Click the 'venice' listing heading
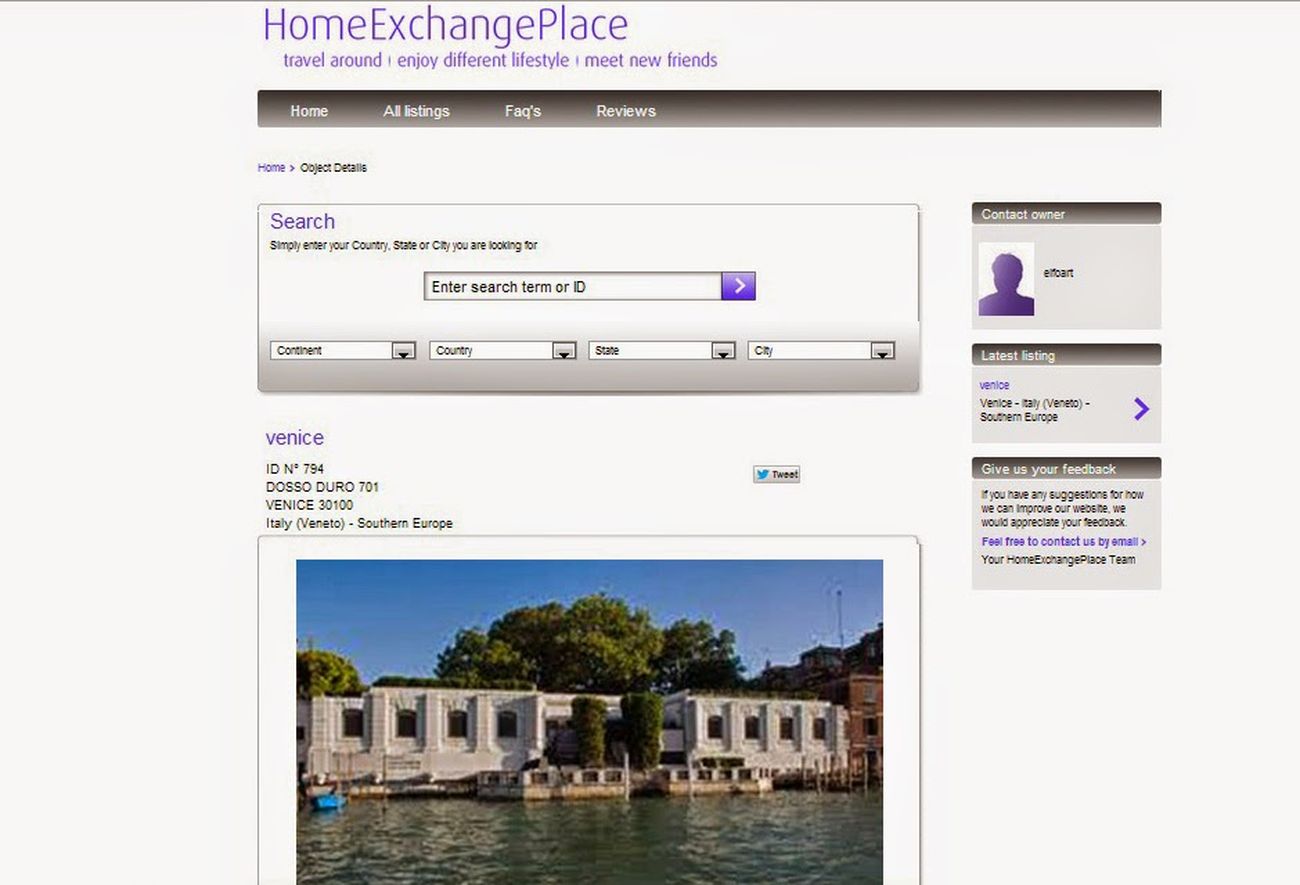Image resolution: width=1300 pixels, height=885 pixels. tap(295, 437)
